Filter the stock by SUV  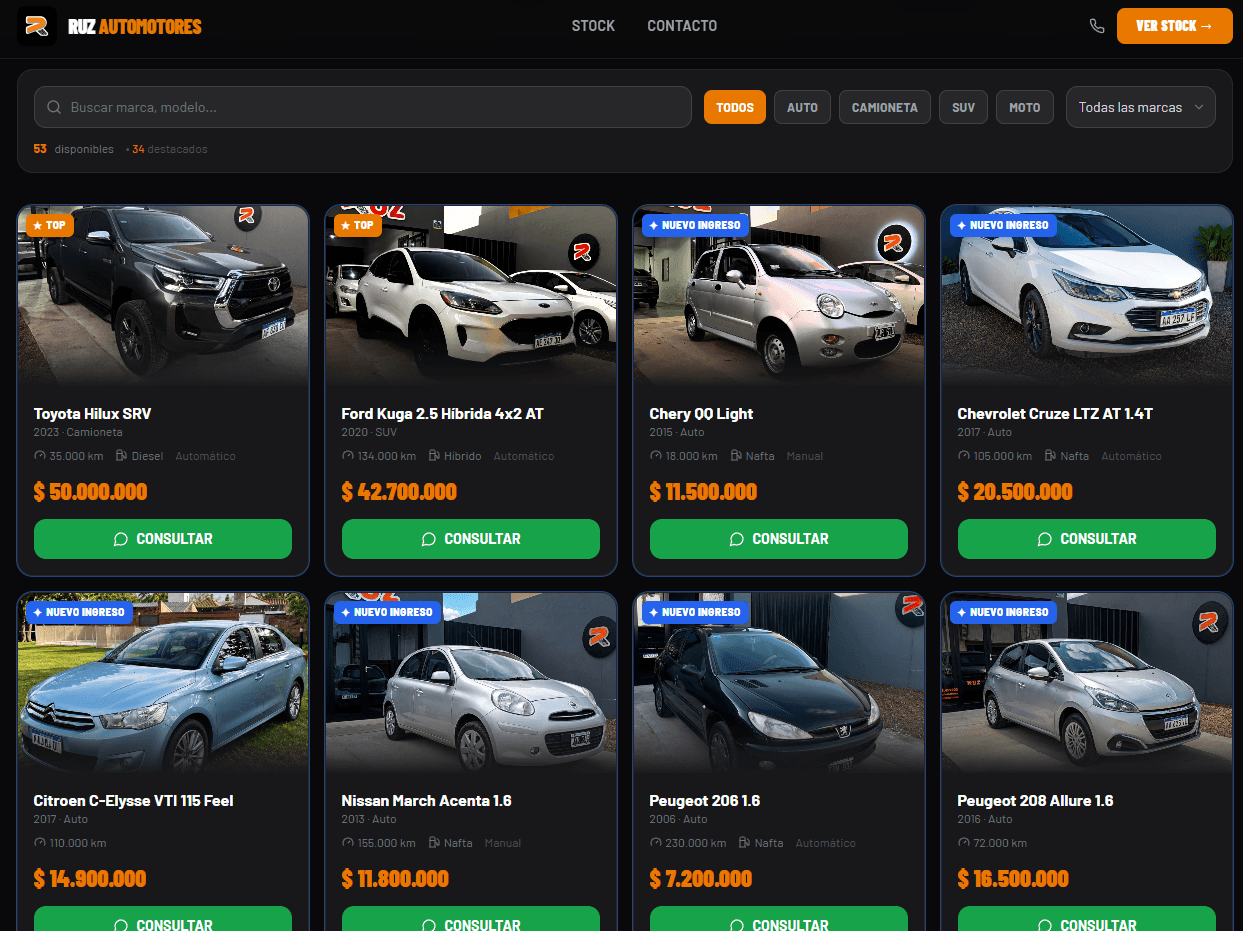pos(964,107)
